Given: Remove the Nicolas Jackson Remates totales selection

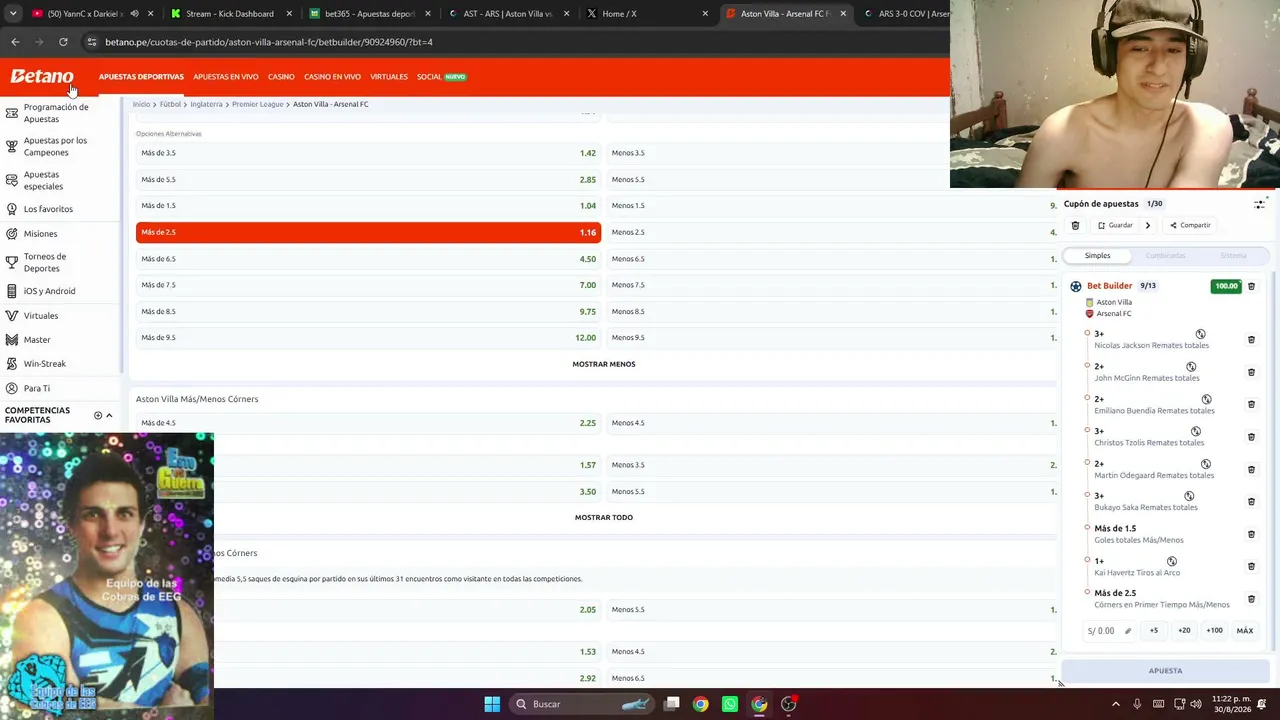Looking at the screenshot, I should pyautogui.click(x=1251, y=340).
